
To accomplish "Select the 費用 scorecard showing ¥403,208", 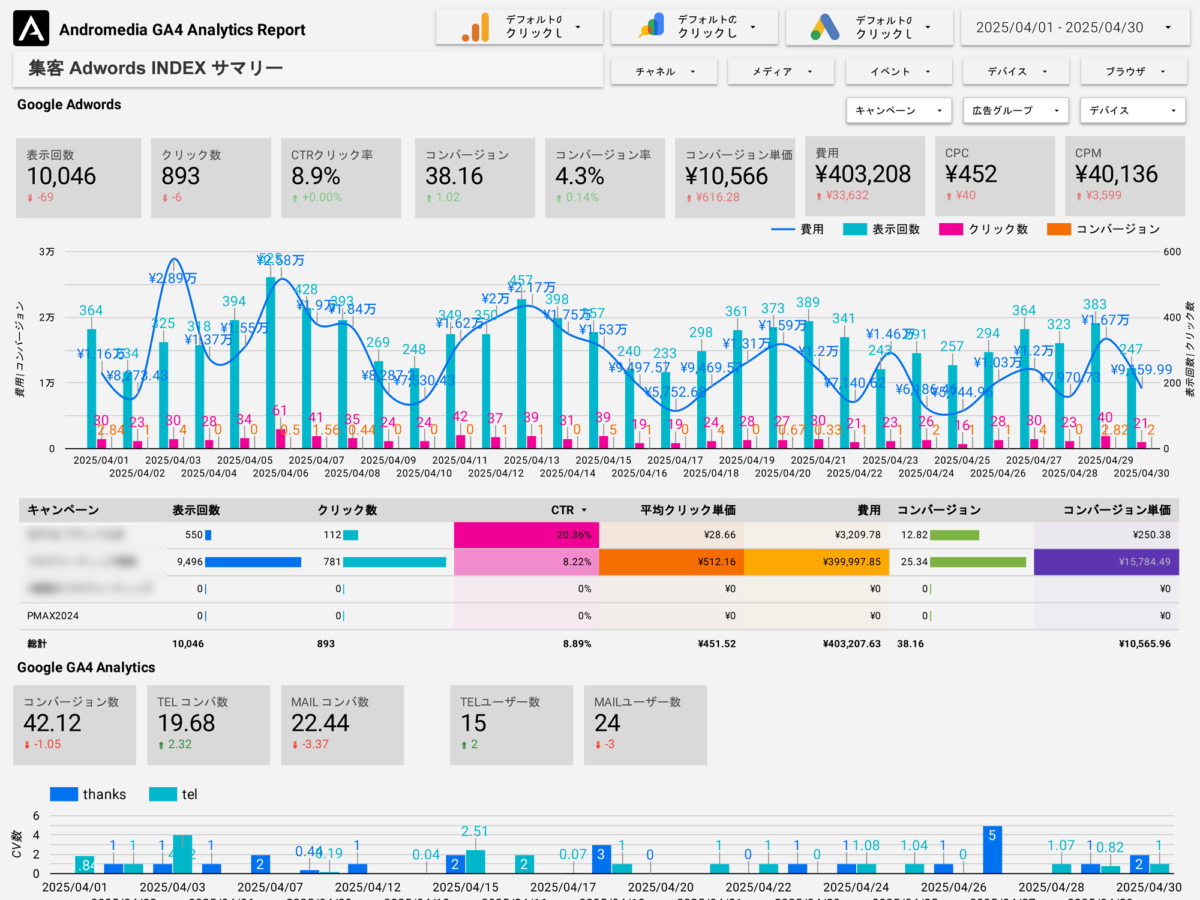I will 865,177.
